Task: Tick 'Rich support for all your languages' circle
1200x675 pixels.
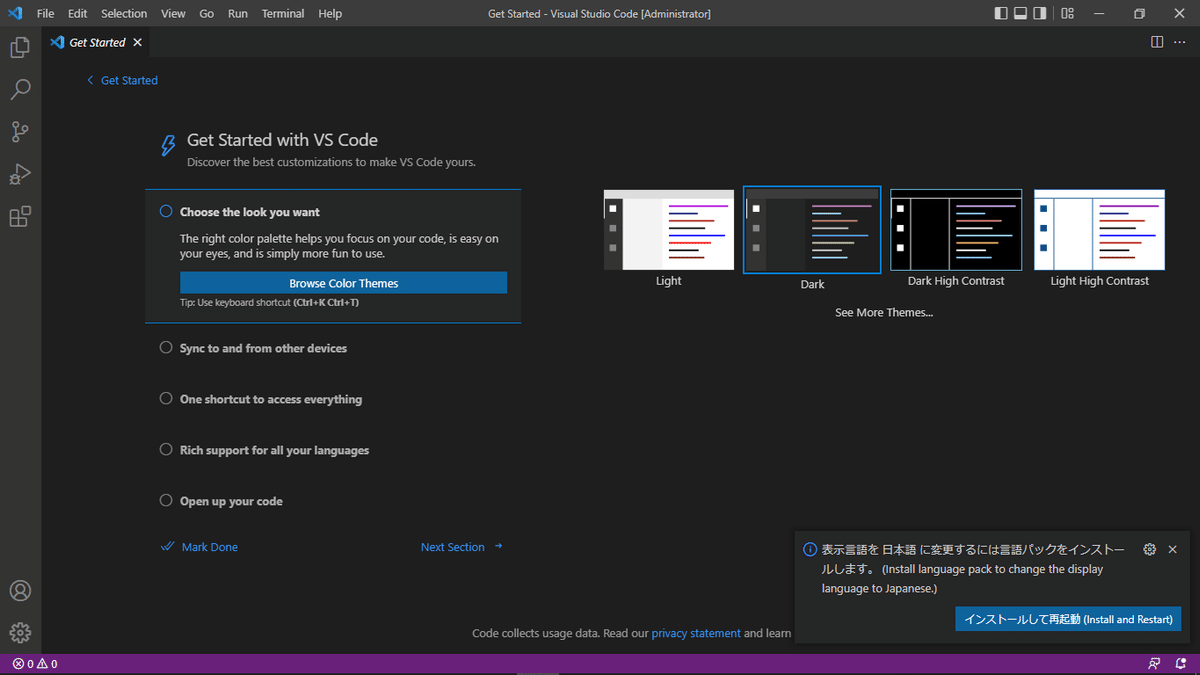Action: [166, 449]
